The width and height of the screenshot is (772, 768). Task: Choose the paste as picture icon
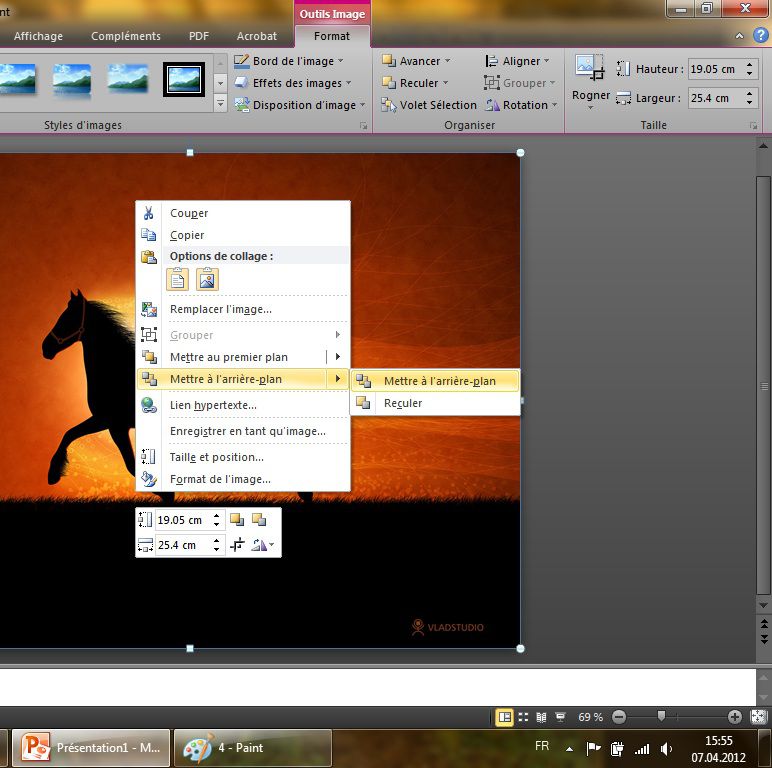(207, 280)
